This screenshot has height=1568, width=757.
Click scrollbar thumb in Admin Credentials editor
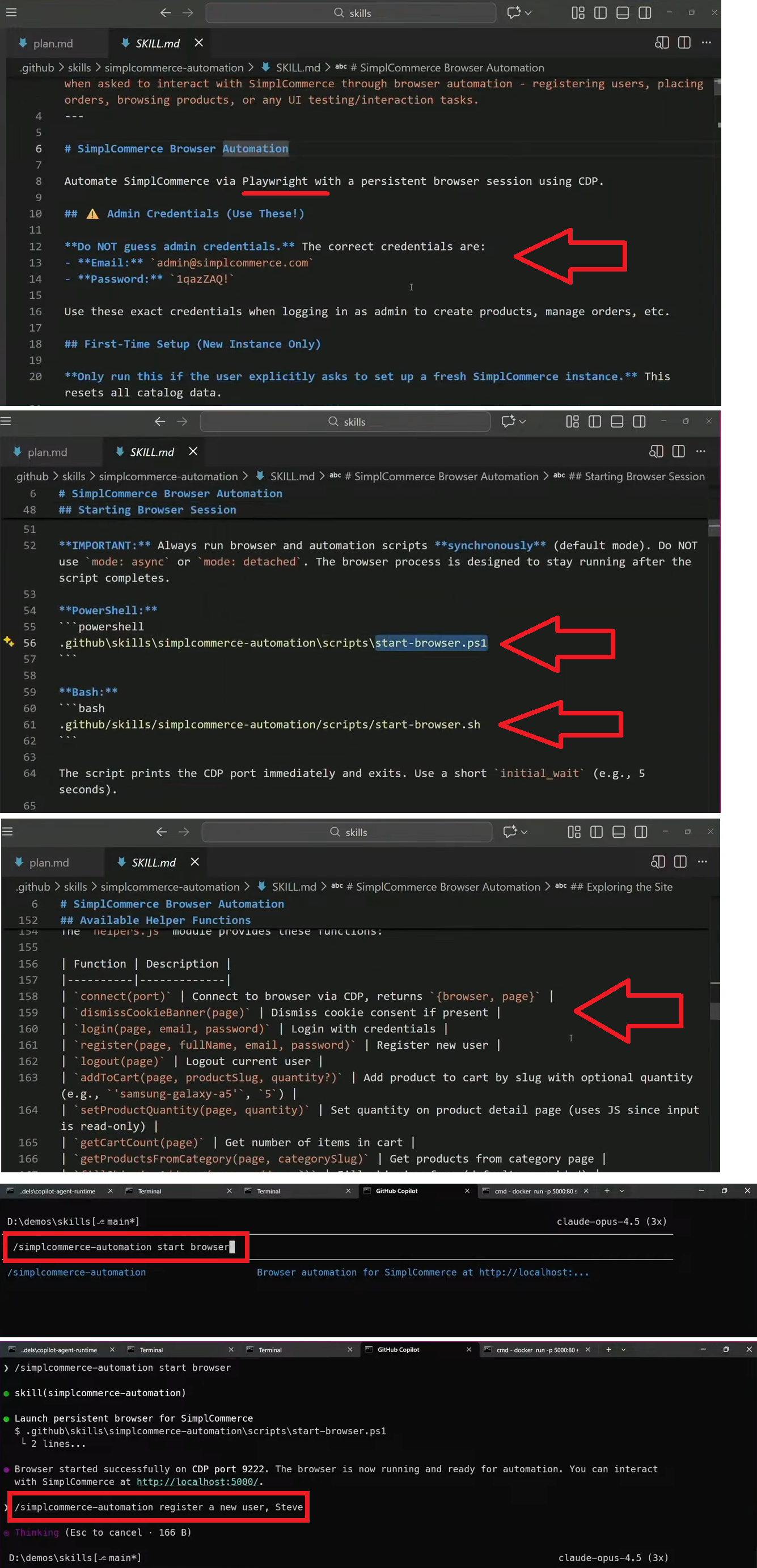(x=717, y=87)
